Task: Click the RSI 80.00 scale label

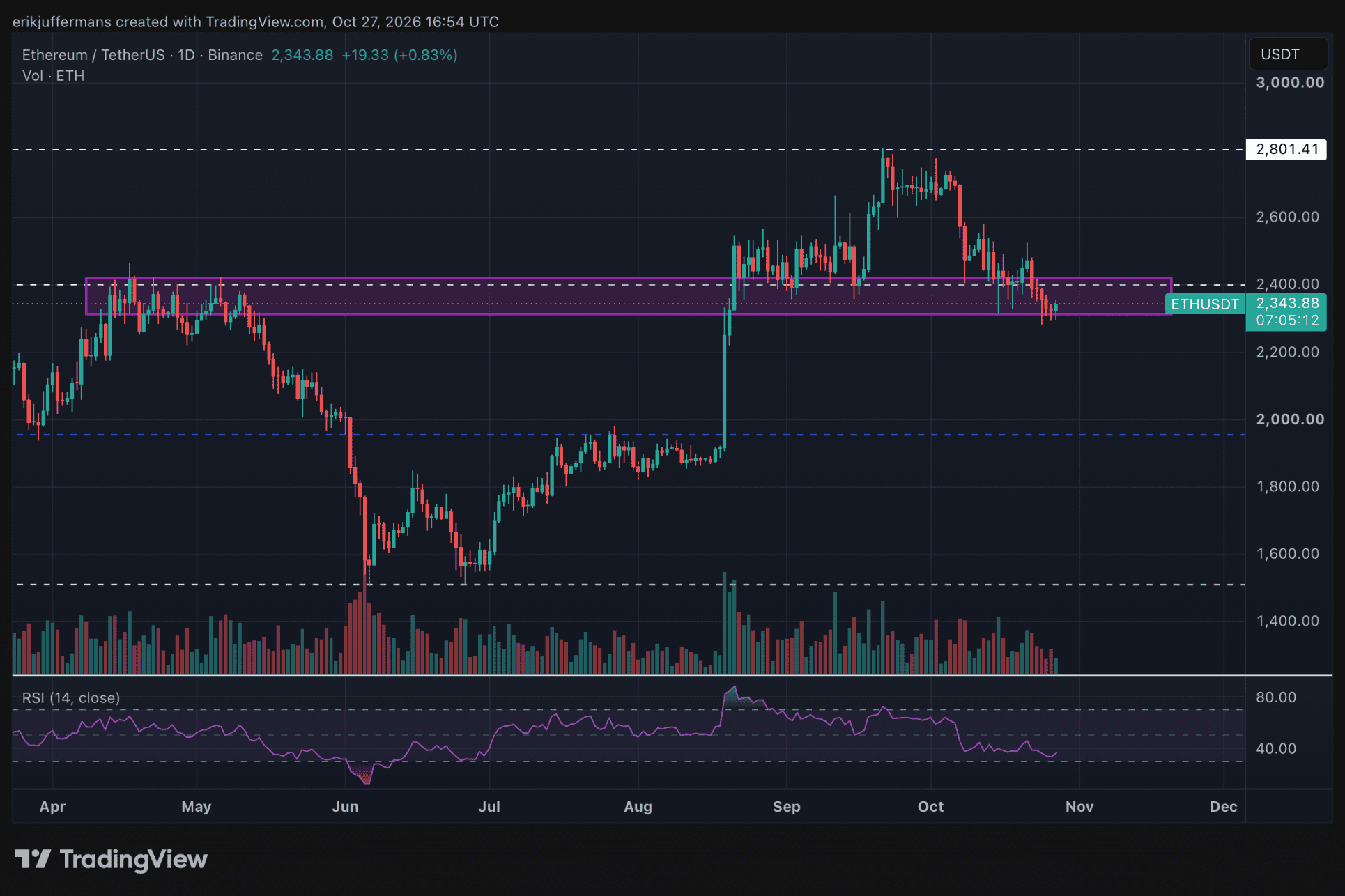Action: pyautogui.click(x=1275, y=697)
